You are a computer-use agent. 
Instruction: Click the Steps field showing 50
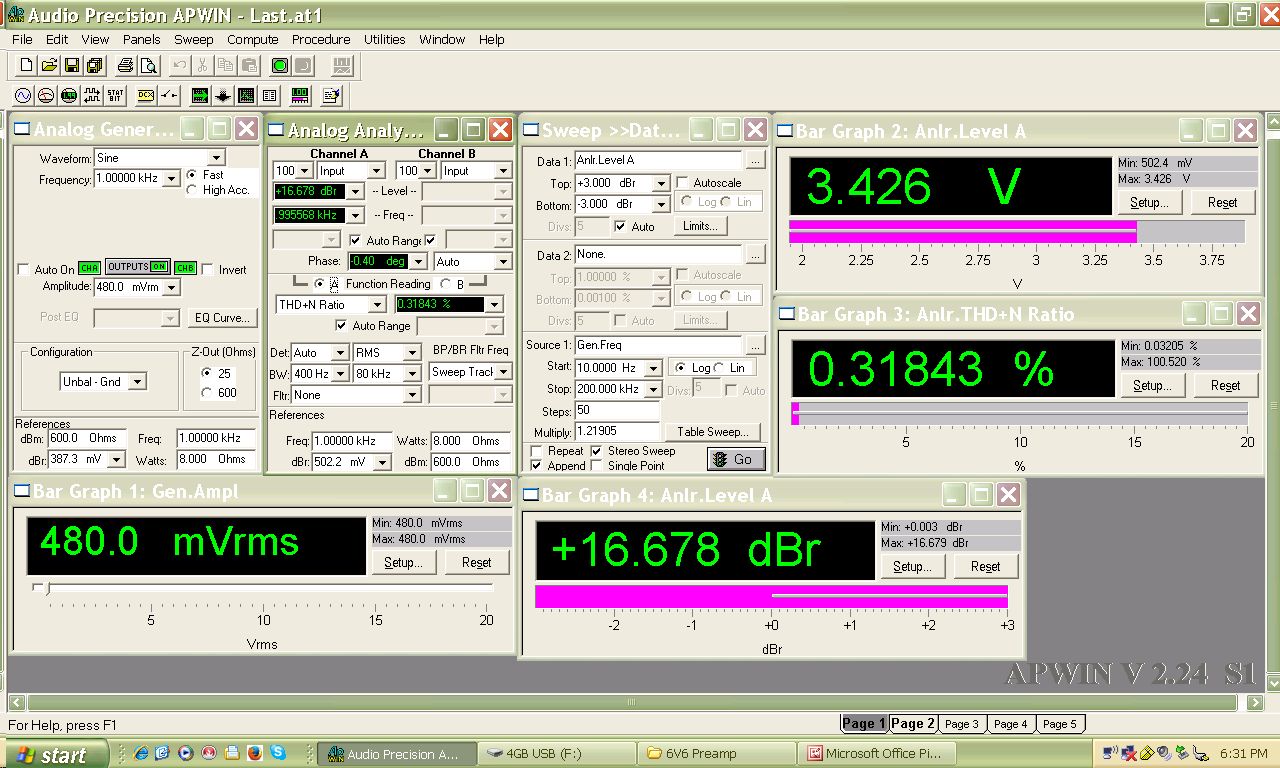click(618, 411)
